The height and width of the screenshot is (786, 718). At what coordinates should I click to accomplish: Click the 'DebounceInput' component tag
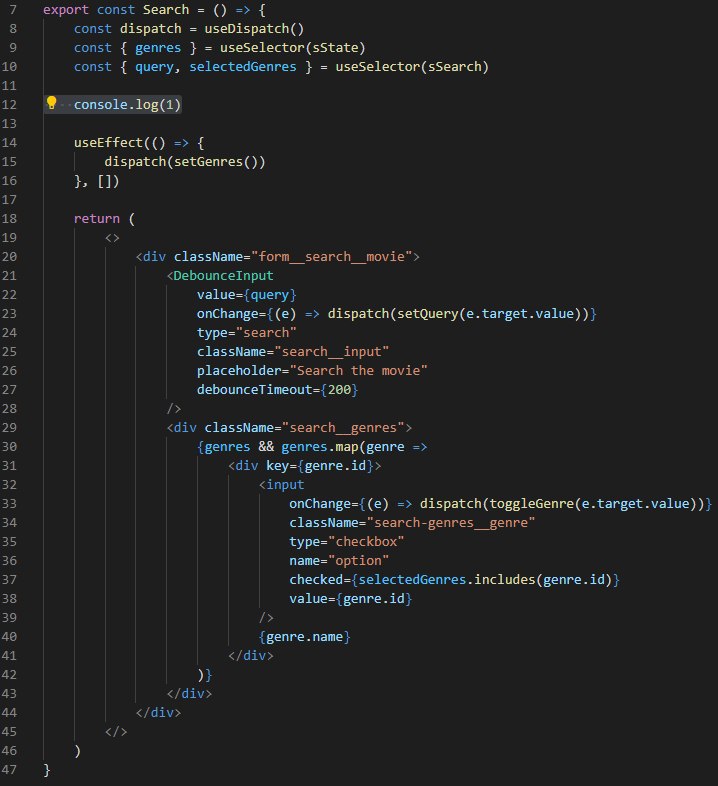pyautogui.click(x=223, y=276)
